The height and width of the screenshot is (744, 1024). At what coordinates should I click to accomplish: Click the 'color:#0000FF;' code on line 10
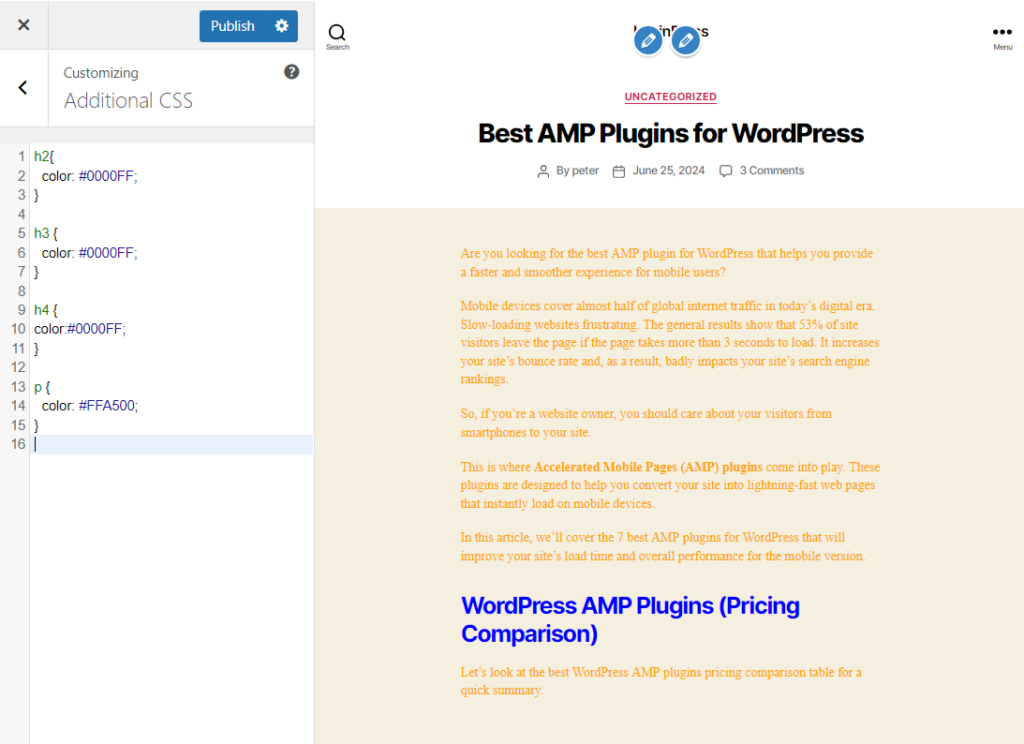pos(80,329)
